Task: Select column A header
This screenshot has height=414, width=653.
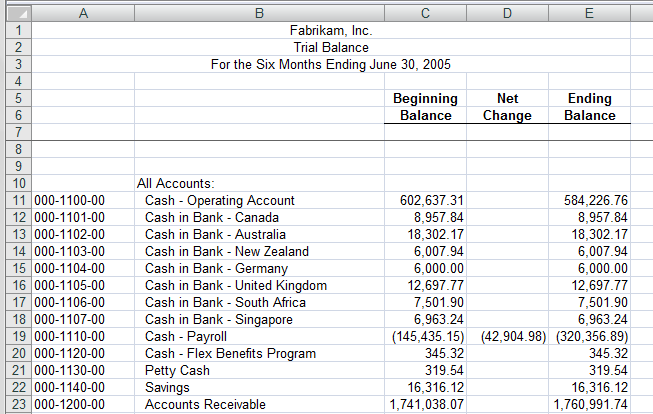Action: (x=83, y=11)
